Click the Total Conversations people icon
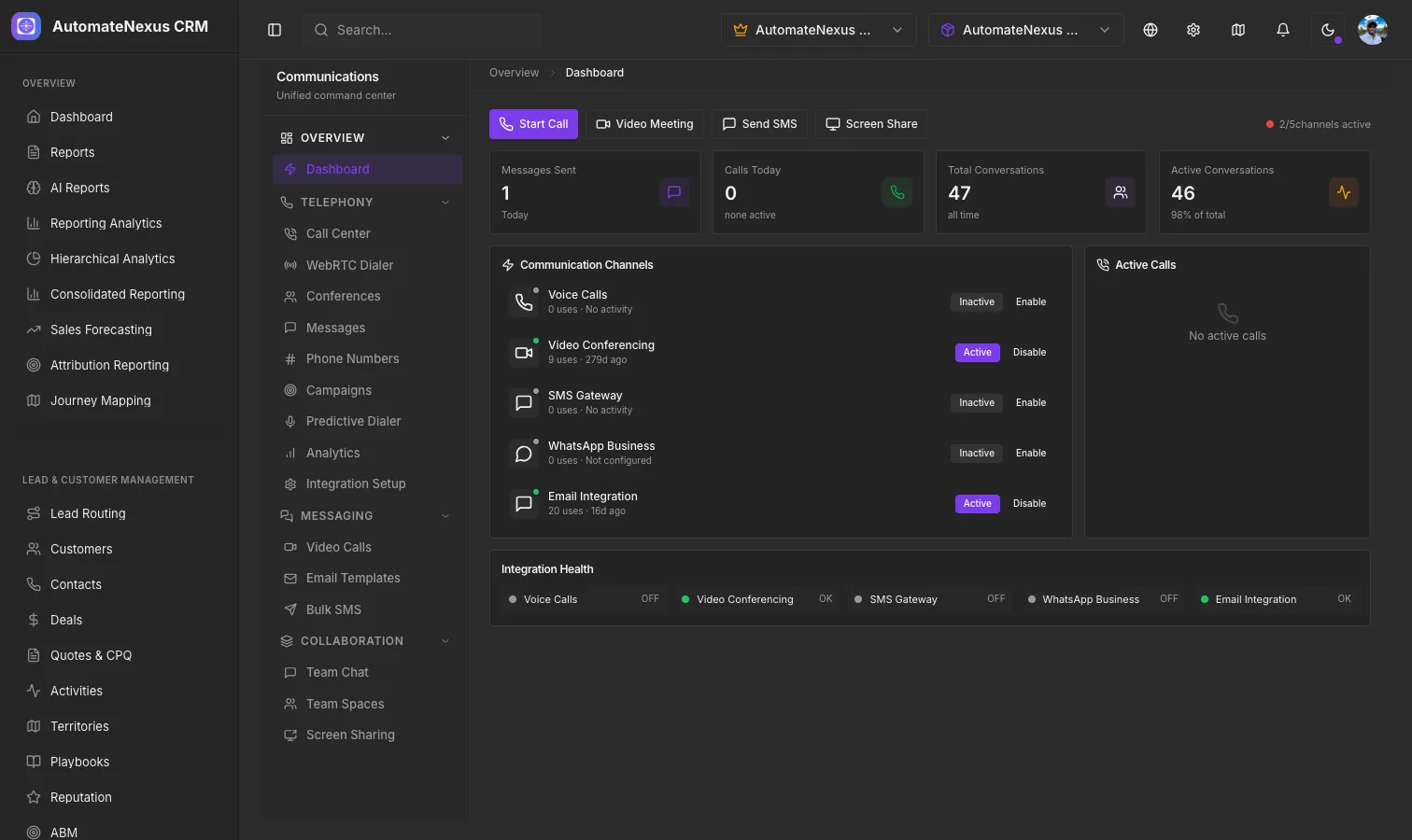The width and height of the screenshot is (1412, 840). (x=1121, y=192)
